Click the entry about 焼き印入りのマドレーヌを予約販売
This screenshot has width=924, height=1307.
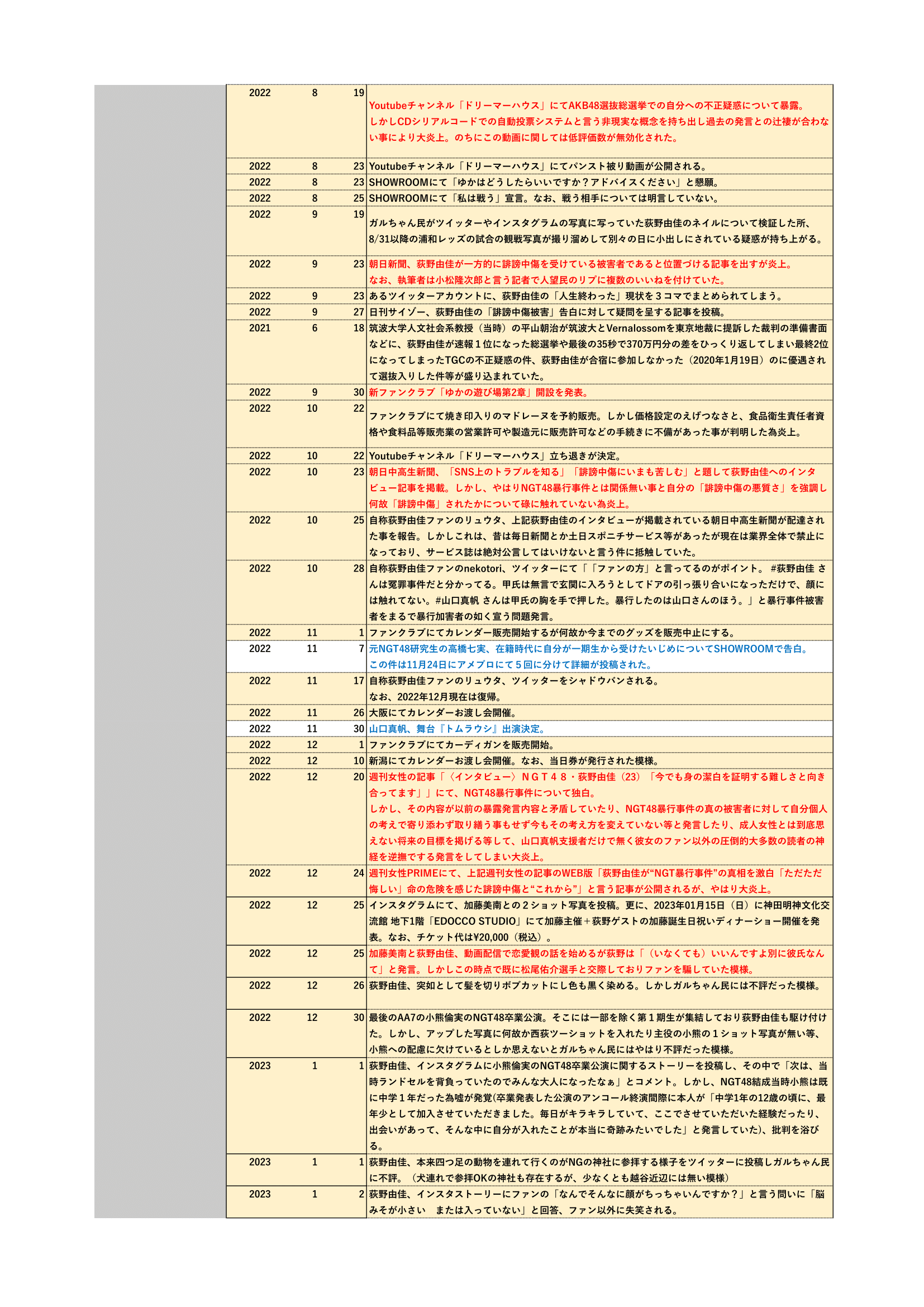coord(599,424)
